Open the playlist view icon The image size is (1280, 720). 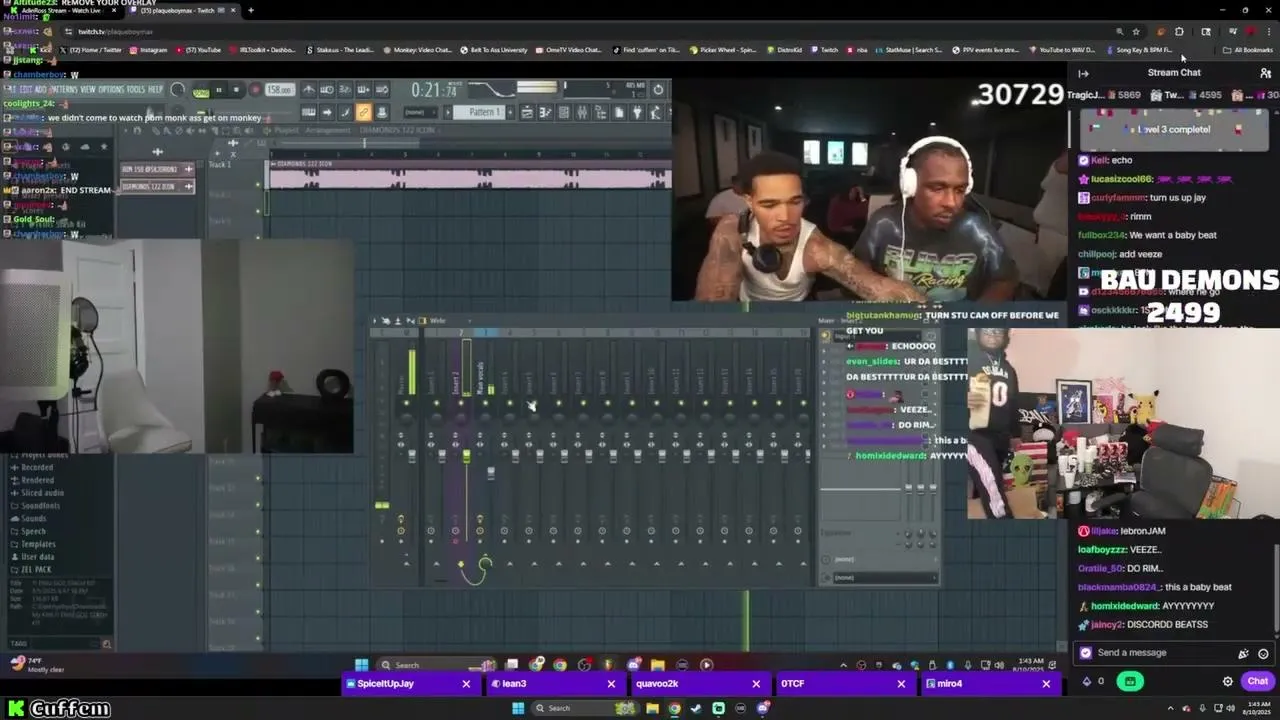click(x=527, y=112)
